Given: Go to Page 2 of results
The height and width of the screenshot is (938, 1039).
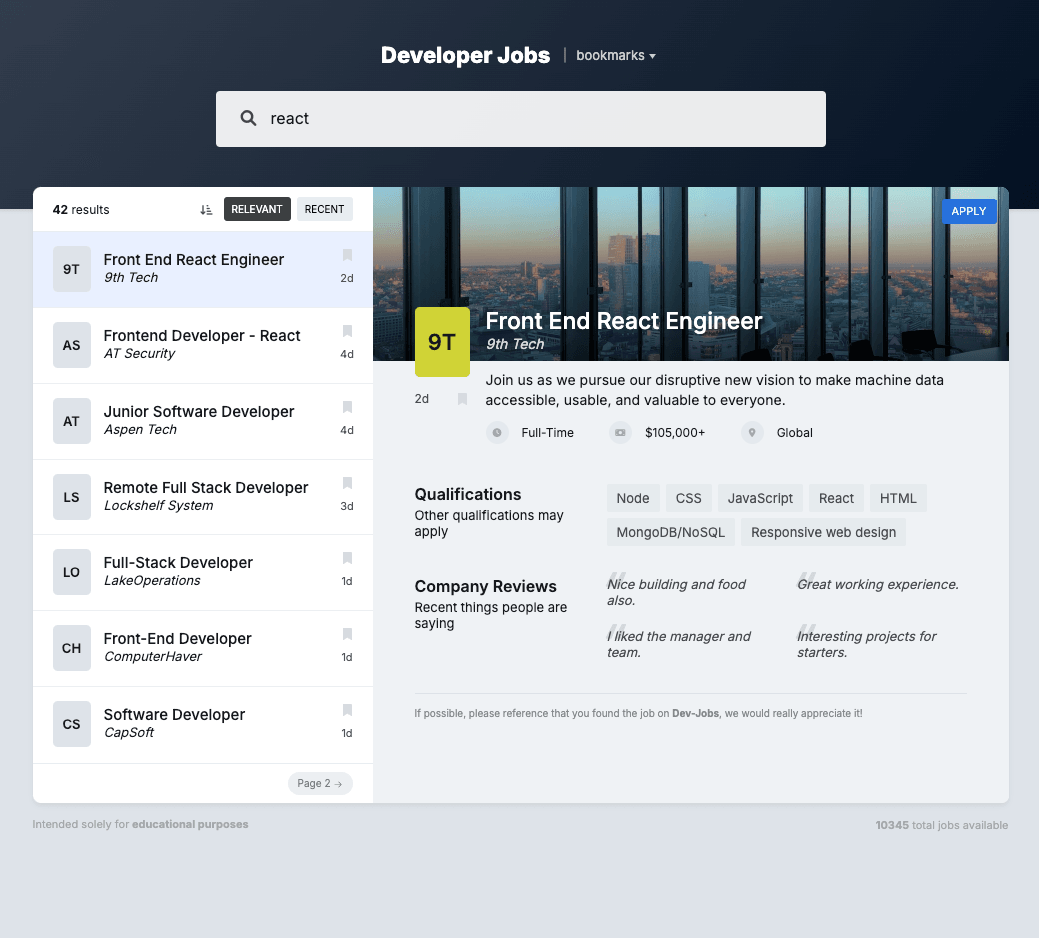Looking at the screenshot, I should [x=320, y=783].
